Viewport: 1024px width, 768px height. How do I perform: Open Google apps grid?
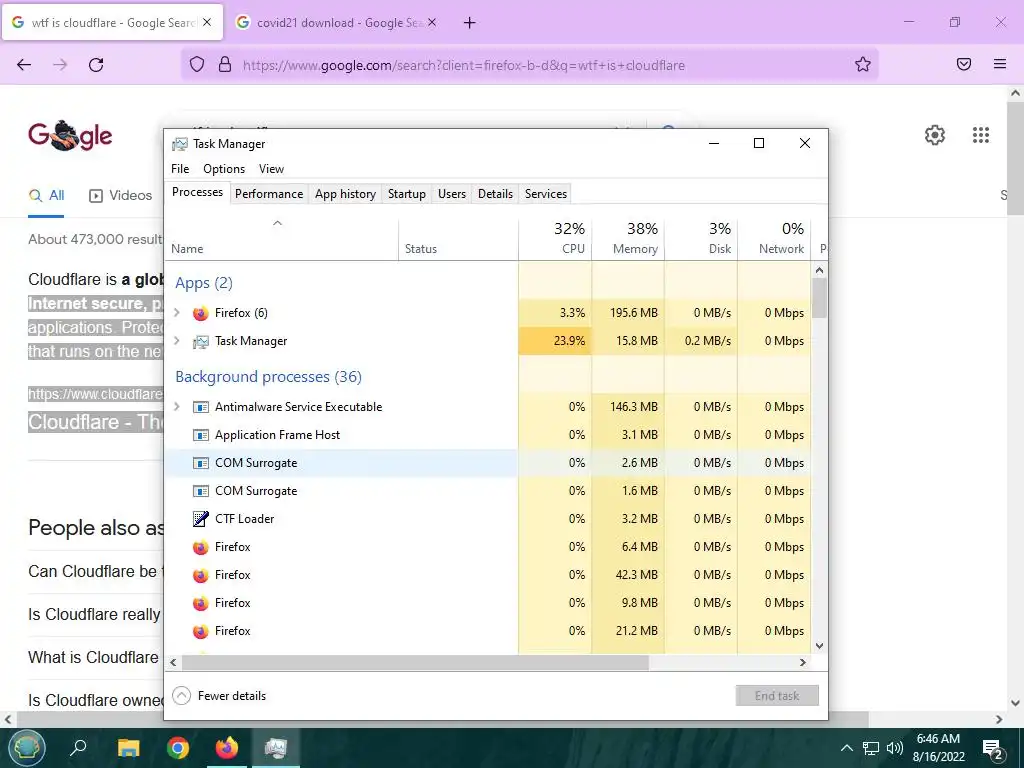point(981,135)
